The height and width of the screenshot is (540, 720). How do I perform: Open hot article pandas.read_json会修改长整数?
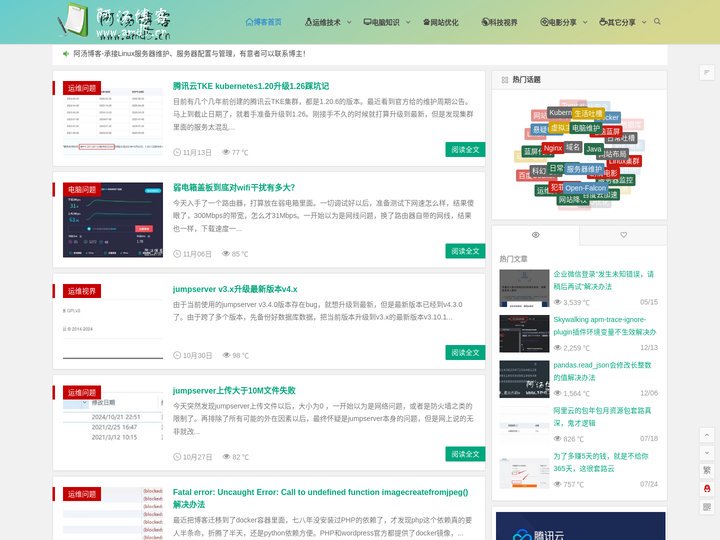click(x=602, y=371)
